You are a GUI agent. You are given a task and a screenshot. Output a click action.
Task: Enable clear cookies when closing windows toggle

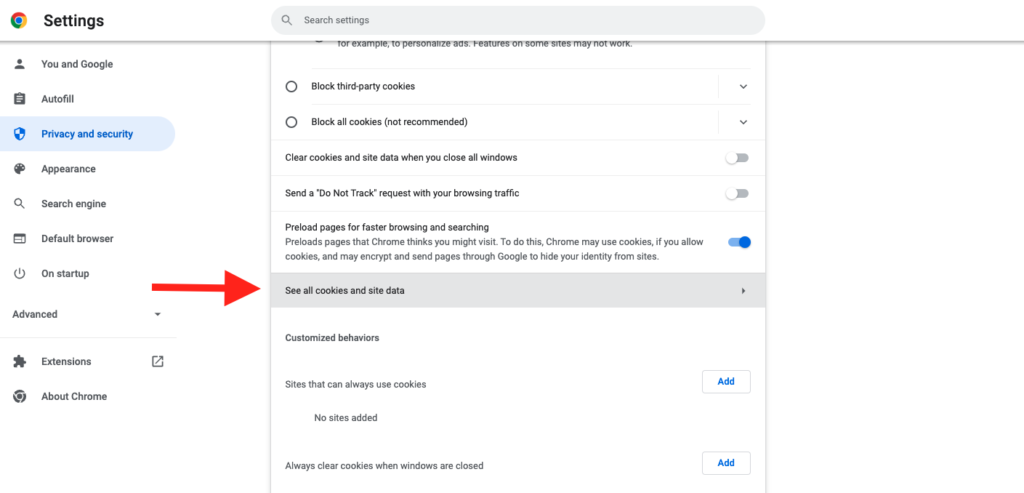pyautogui.click(x=737, y=158)
